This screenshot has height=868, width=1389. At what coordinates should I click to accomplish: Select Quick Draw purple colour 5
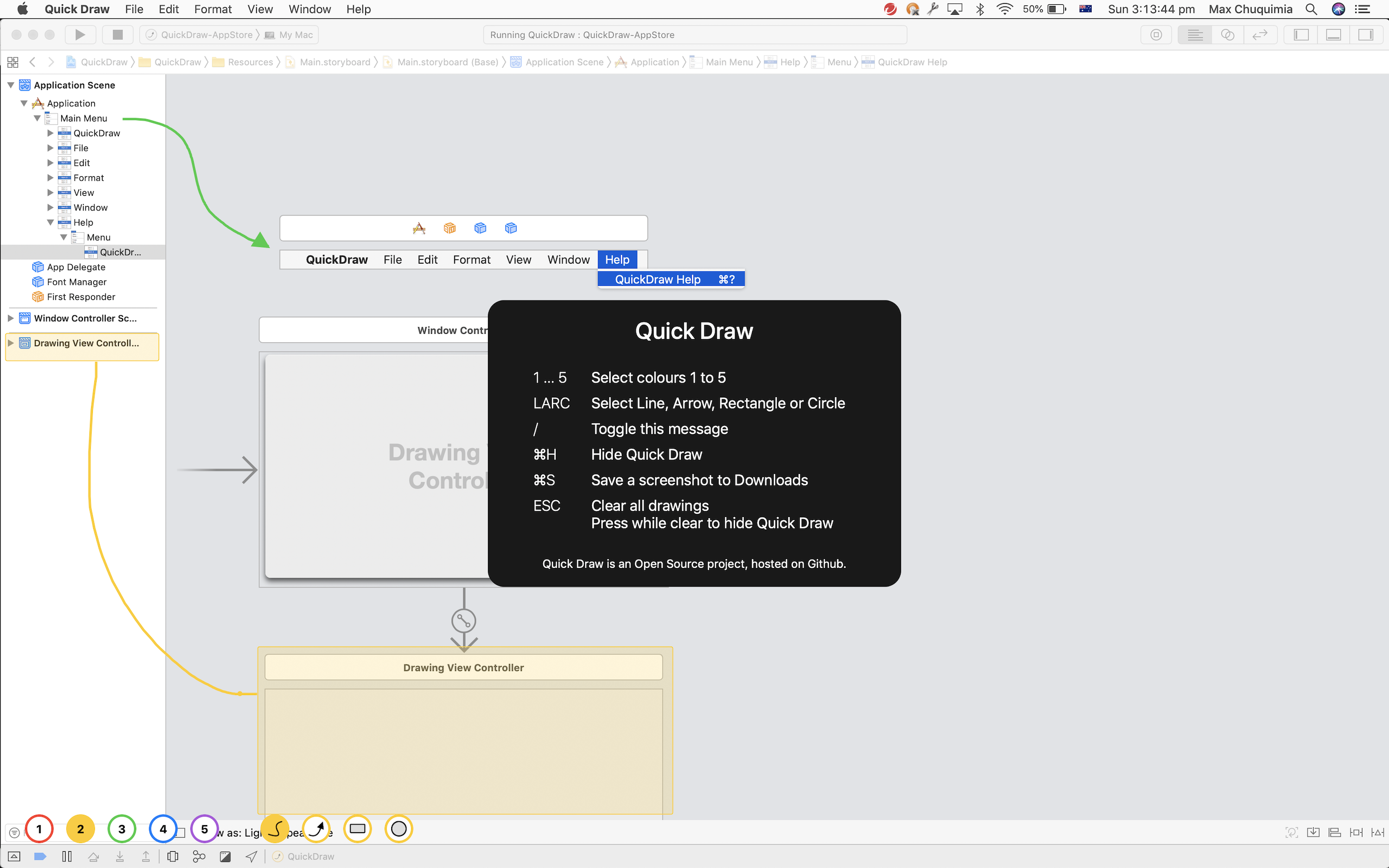(x=205, y=829)
